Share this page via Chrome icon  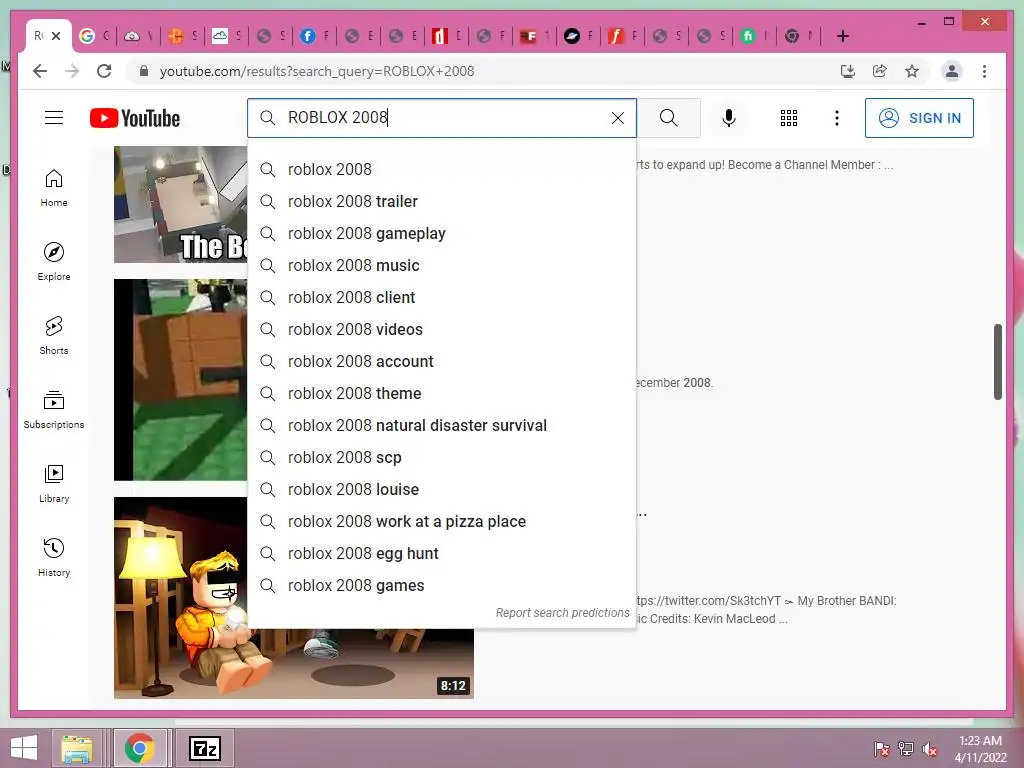[x=880, y=71]
